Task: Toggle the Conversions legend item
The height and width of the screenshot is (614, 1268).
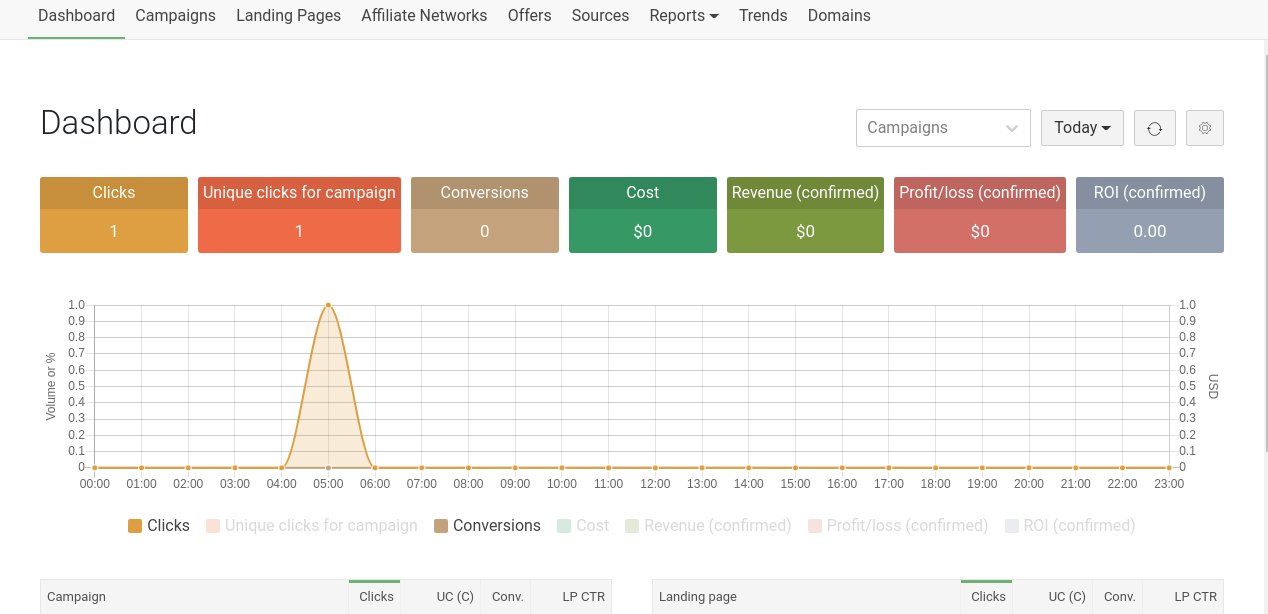Action: pyautogui.click(x=487, y=526)
